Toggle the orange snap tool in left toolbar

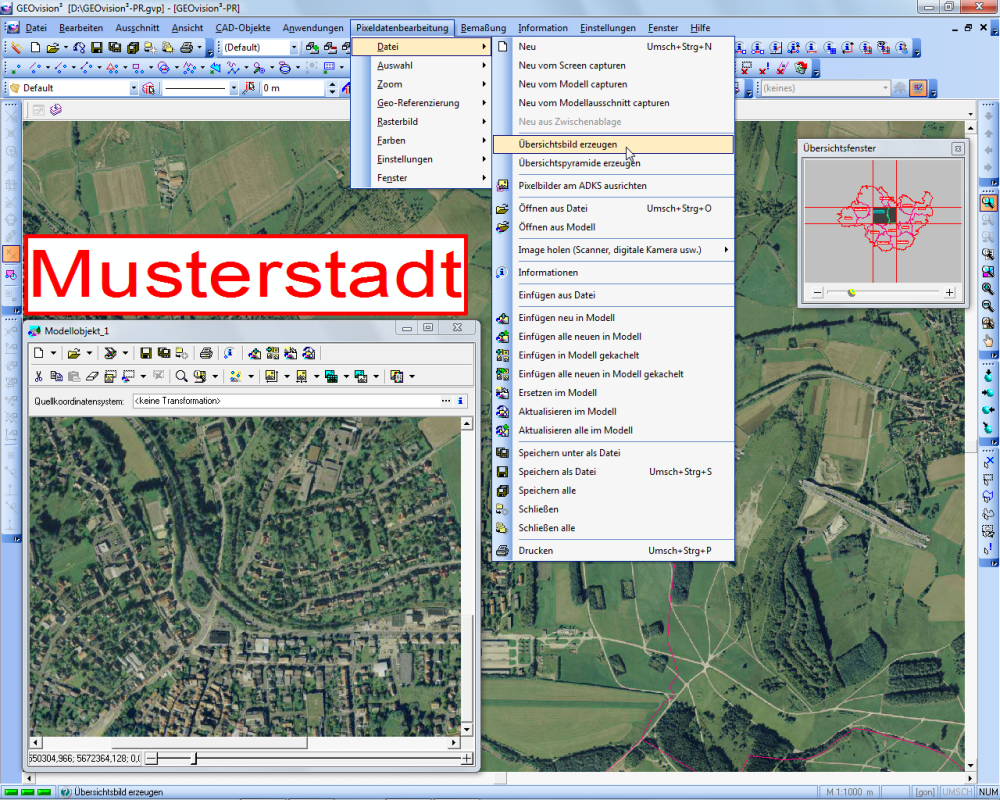point(11,254)
